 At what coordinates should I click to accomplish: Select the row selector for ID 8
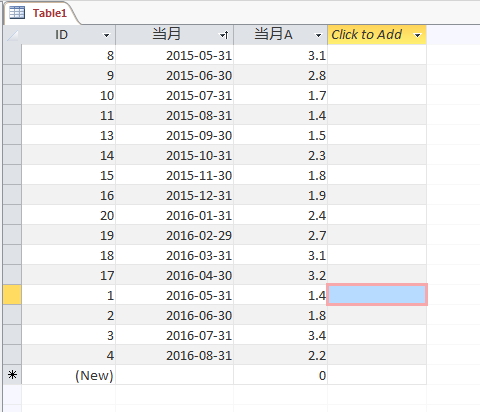coord(12,55)
